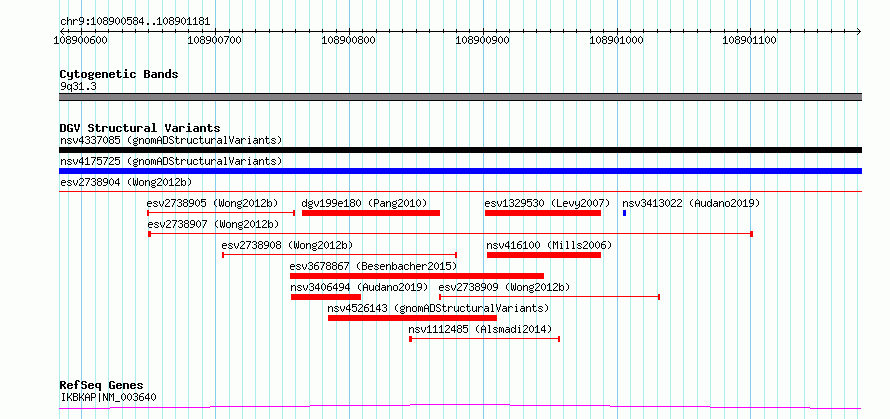The width and height of the screenshot is (890, 419).
Task: Click ruler position 108900700
Action: [215, 40]
